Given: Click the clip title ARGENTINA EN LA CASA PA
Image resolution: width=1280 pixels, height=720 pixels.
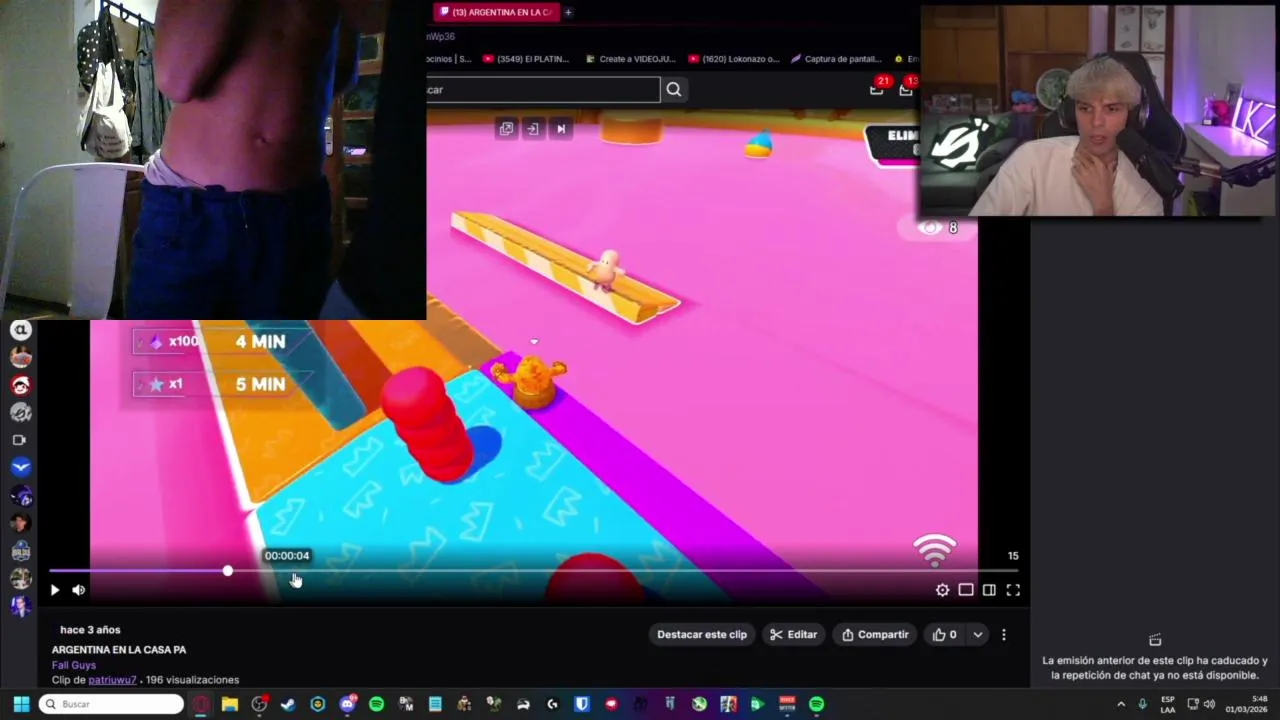Looking at the screenshot, I should (119, 650).
